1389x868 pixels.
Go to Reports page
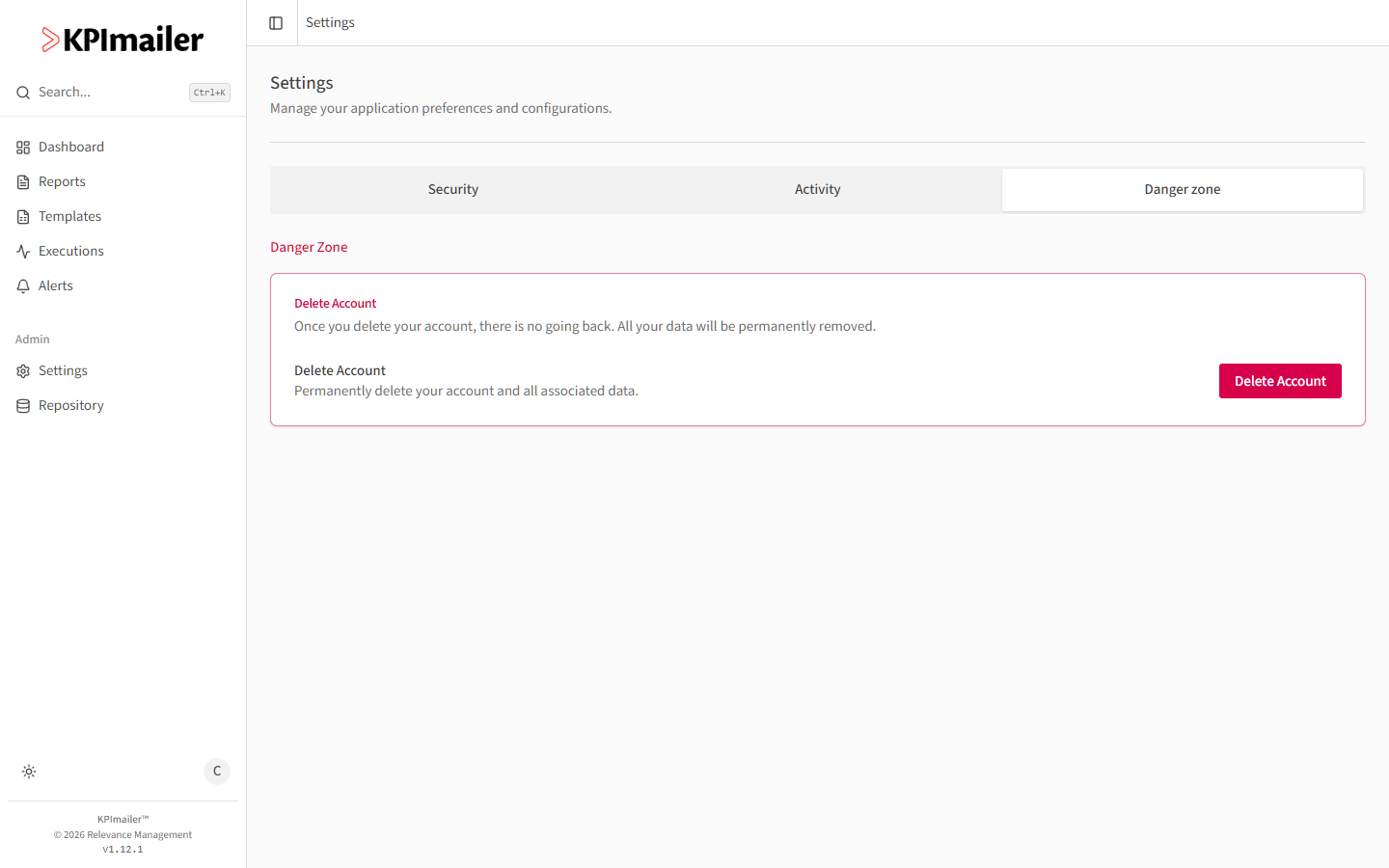(x=123, y=181)
